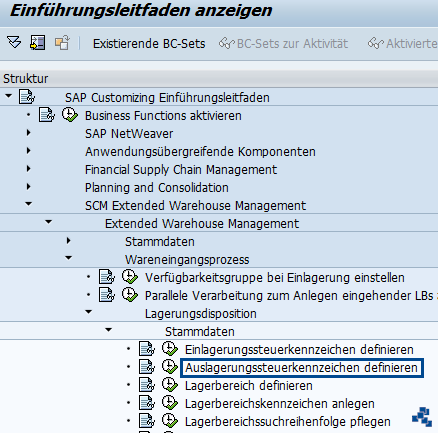Select SAP Customizing Einführungsleitfaden text

point(167,98)
